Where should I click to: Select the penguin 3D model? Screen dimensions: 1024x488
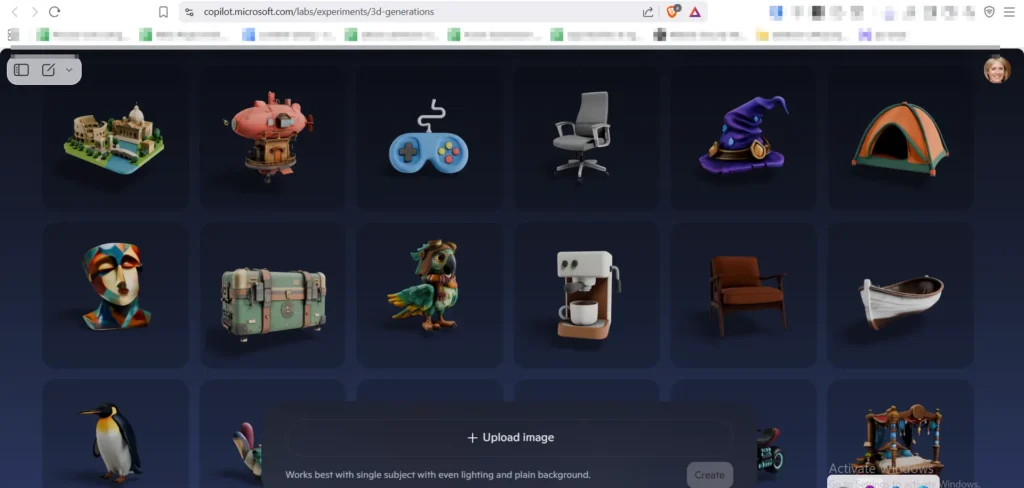(x=116, y=434)
